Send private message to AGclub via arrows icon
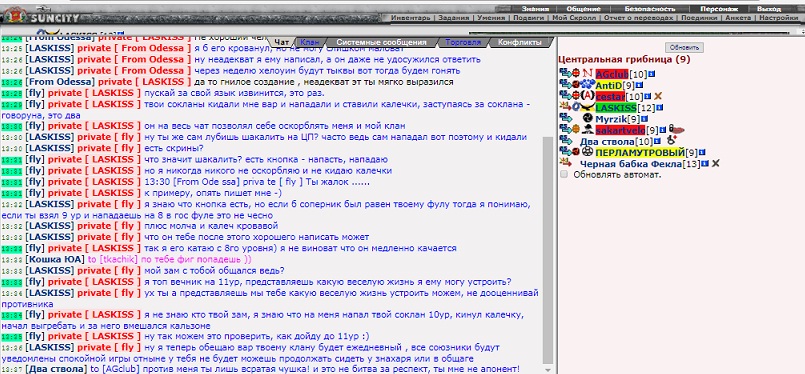Screen dimensions: 805x374 coord(565,74)
